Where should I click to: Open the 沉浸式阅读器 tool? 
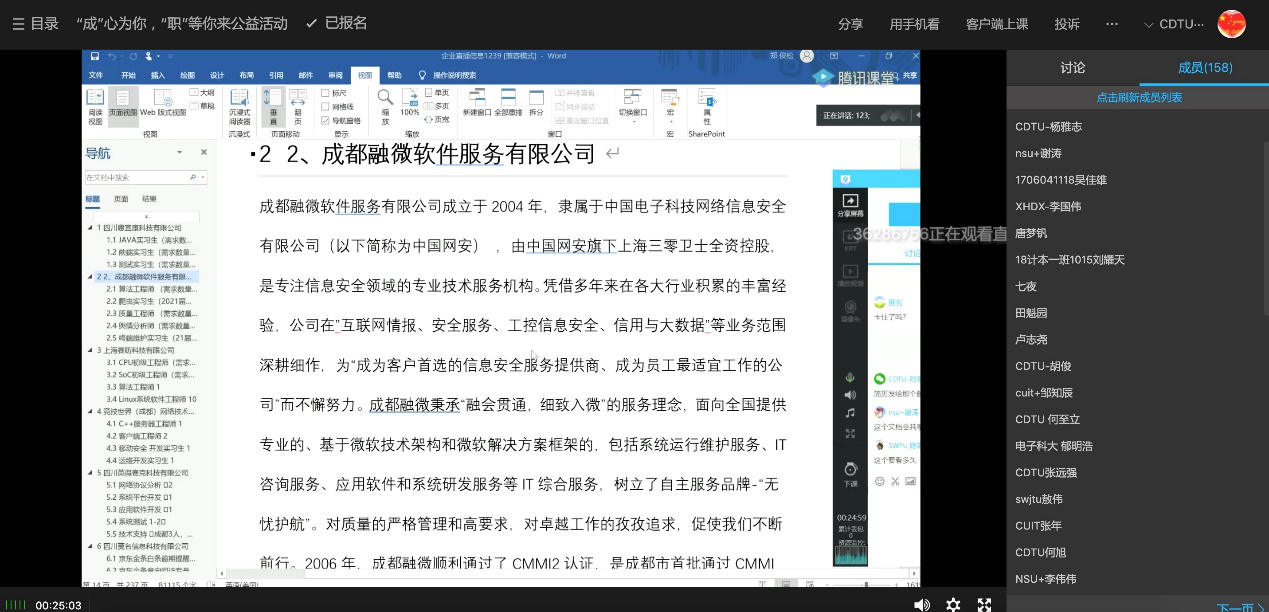click(239, 105)
